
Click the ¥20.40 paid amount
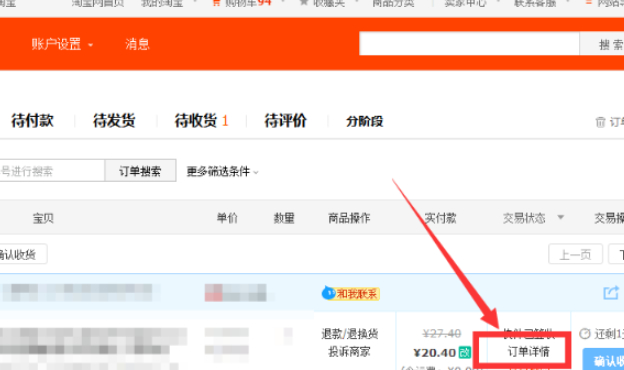[x=435, y=353]
